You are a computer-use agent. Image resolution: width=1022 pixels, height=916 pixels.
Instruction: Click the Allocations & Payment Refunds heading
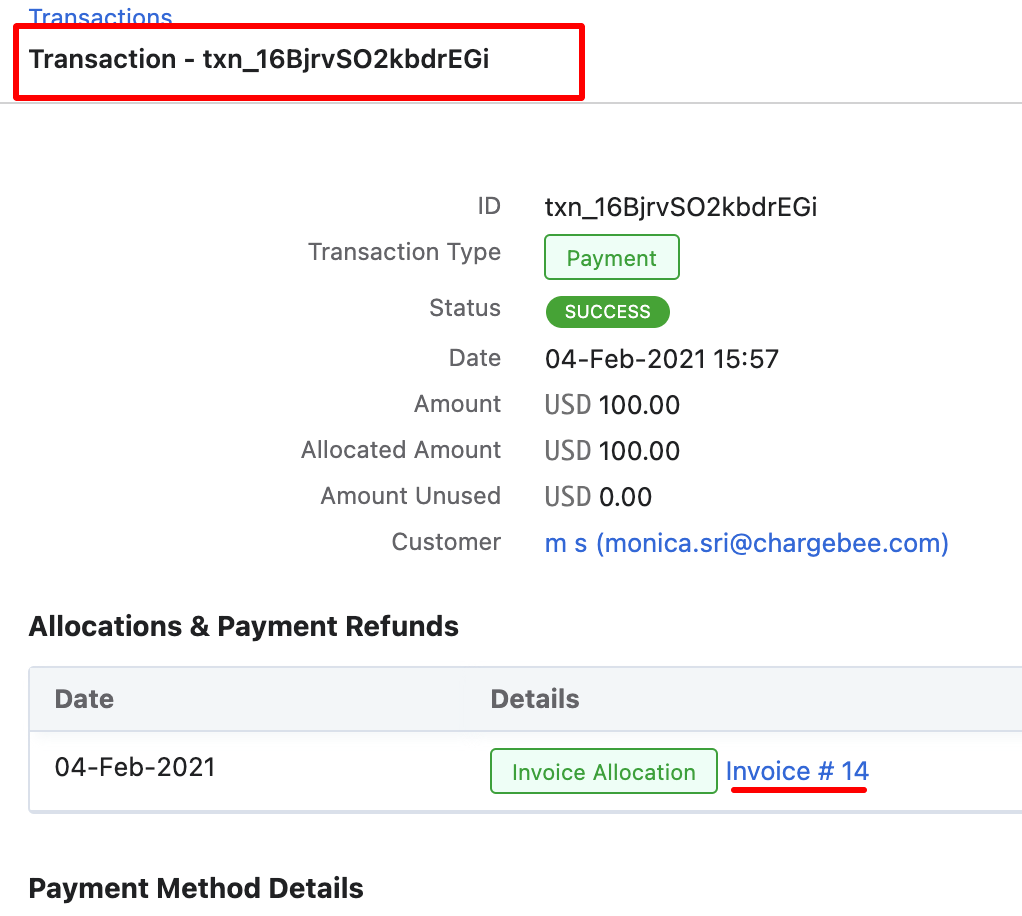243,627
